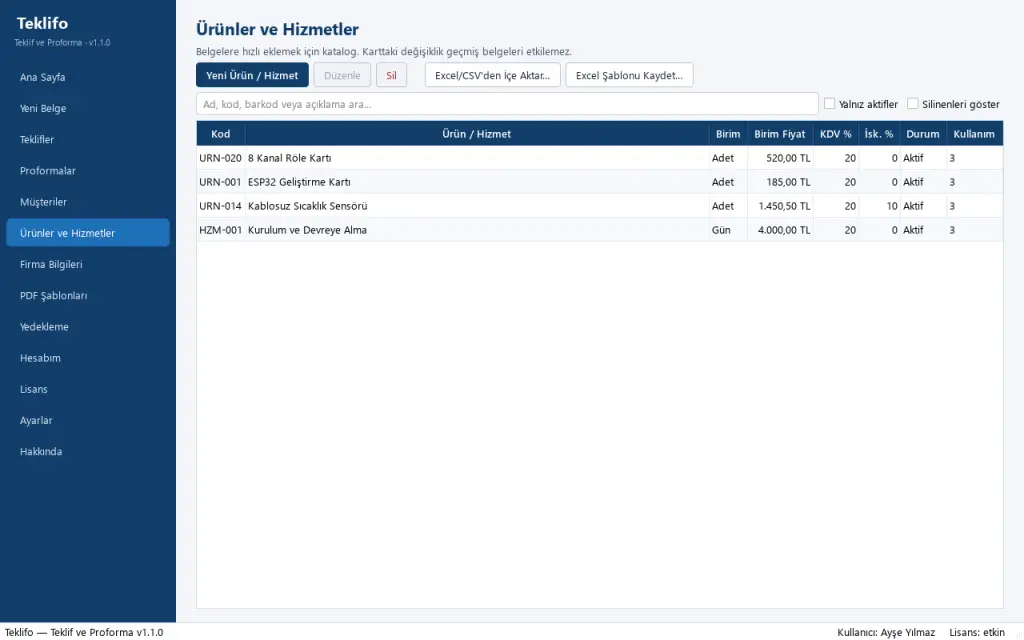1024x640 pixels.
Task: Select the Kablosuz Sıcaklık Sensörü row
Action: pyautogui.click(x=600, y=206)
